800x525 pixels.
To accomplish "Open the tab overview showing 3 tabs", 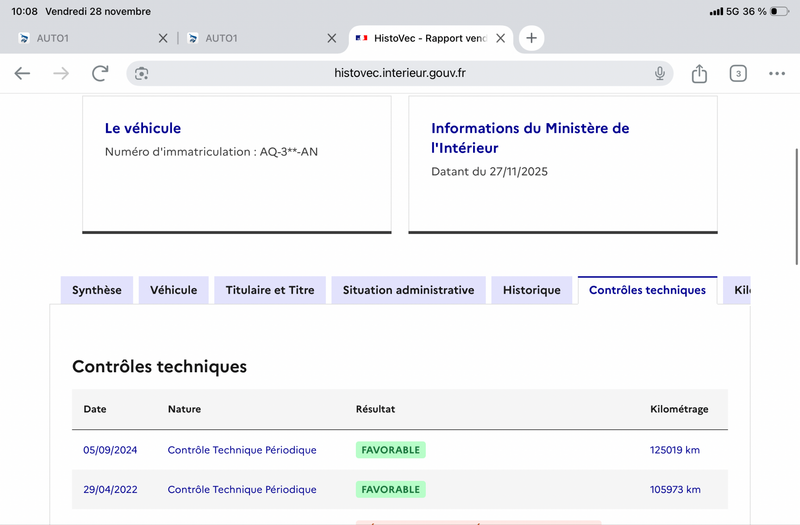I will point(738,73).
